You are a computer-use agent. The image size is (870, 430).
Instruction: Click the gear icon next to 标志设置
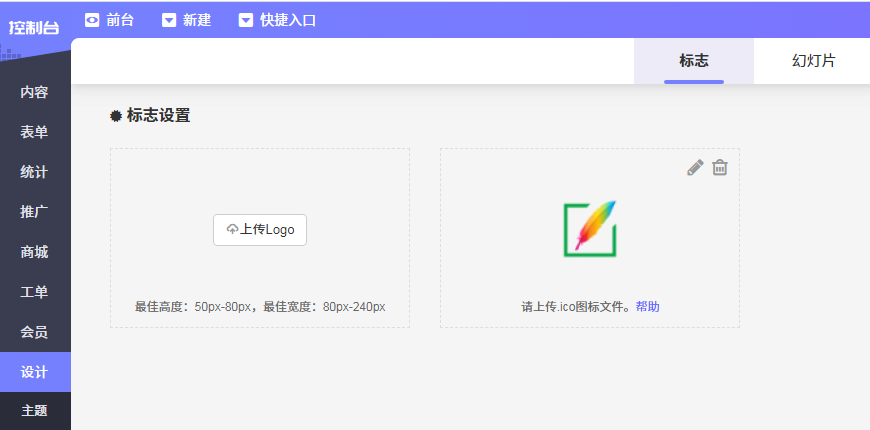(x=115, y=116)
